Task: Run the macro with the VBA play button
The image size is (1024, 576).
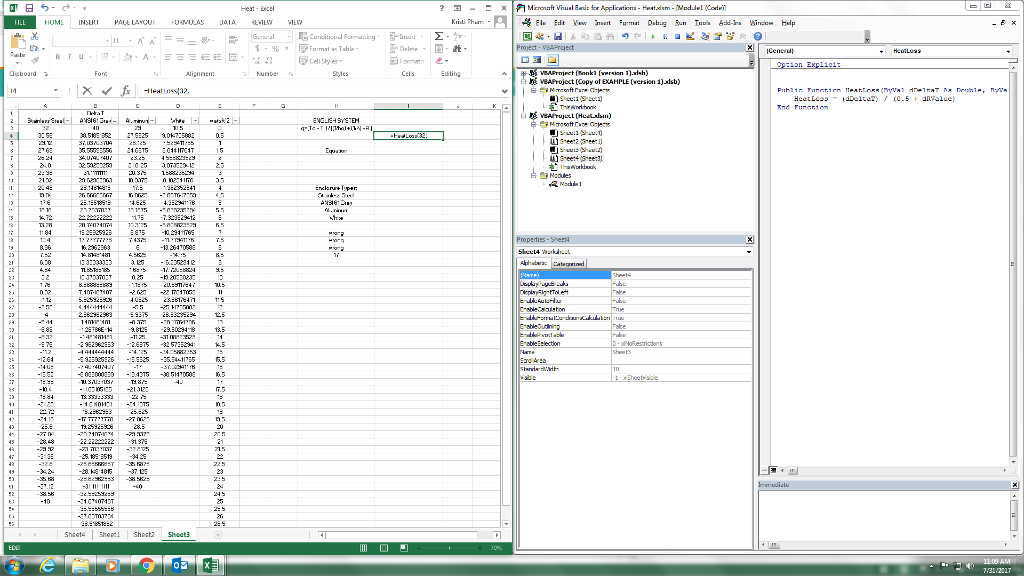Action: 654,35
